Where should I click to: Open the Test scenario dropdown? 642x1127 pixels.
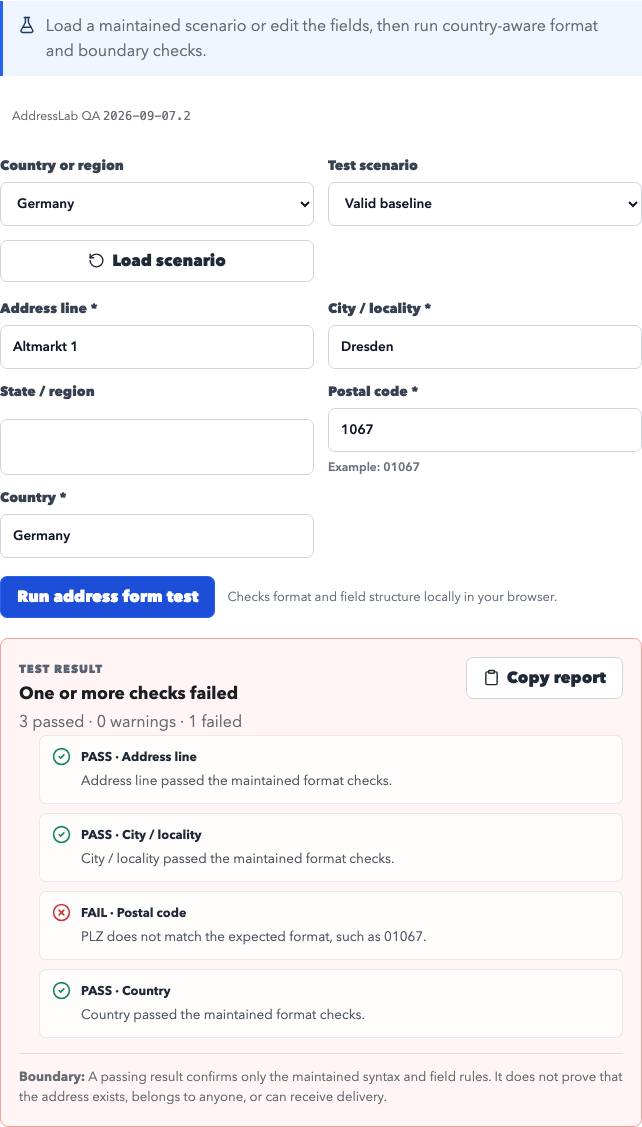(x=485, y=203)
